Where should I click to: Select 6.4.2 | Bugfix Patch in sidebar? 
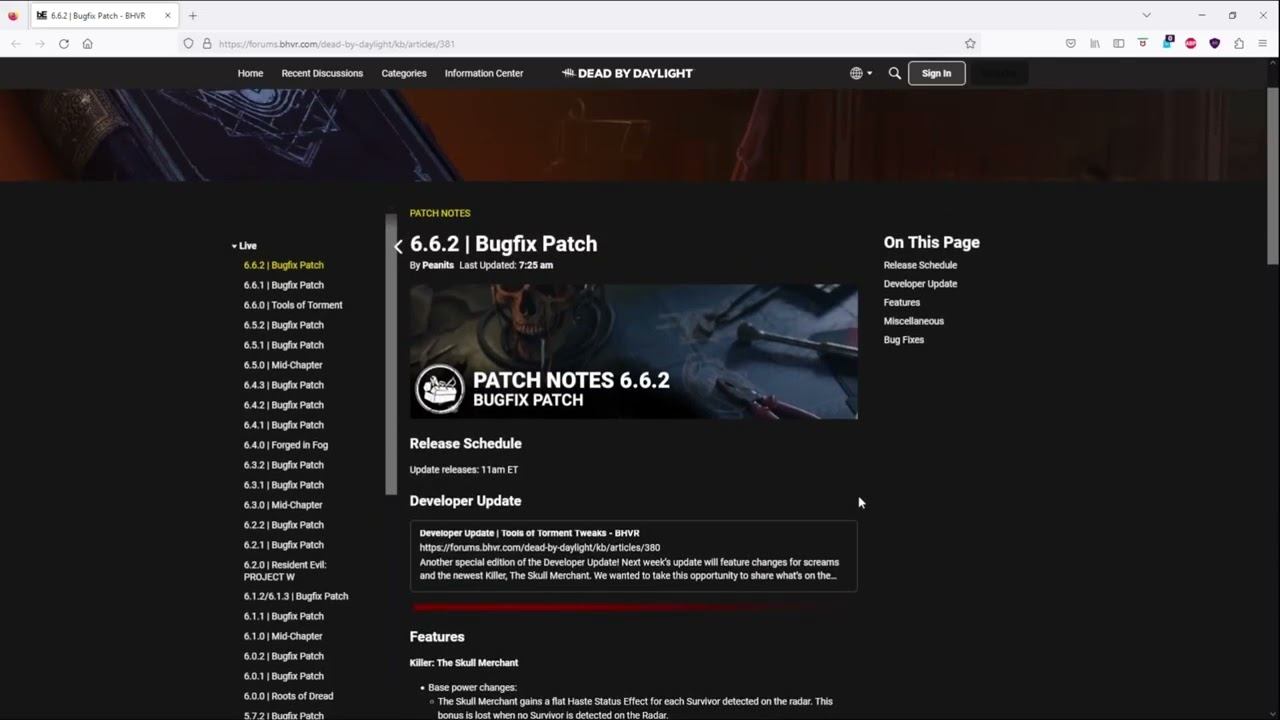[284, 405]
